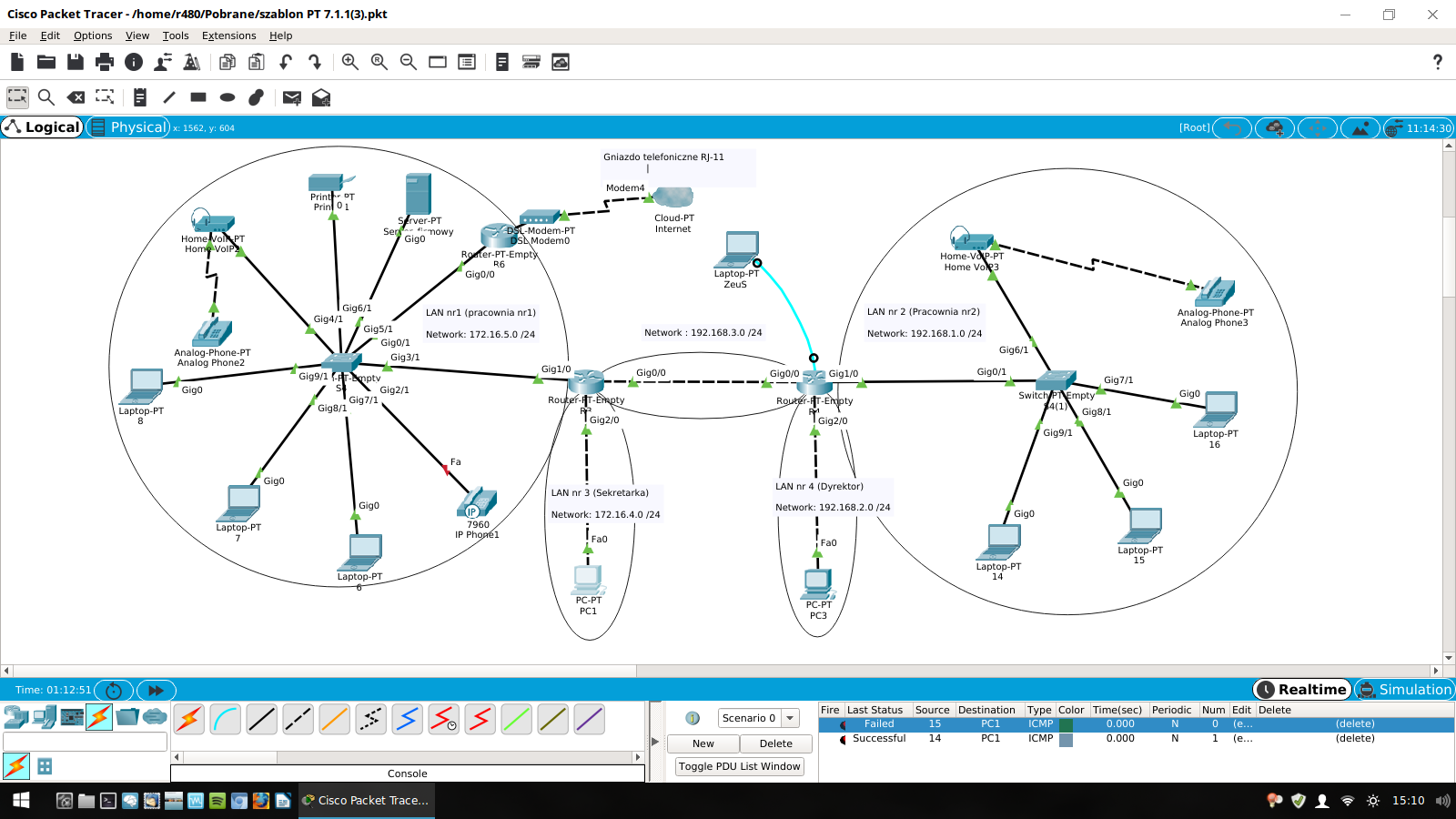
Task: Switch to Simulation mode
Action: click(1405, 690)
